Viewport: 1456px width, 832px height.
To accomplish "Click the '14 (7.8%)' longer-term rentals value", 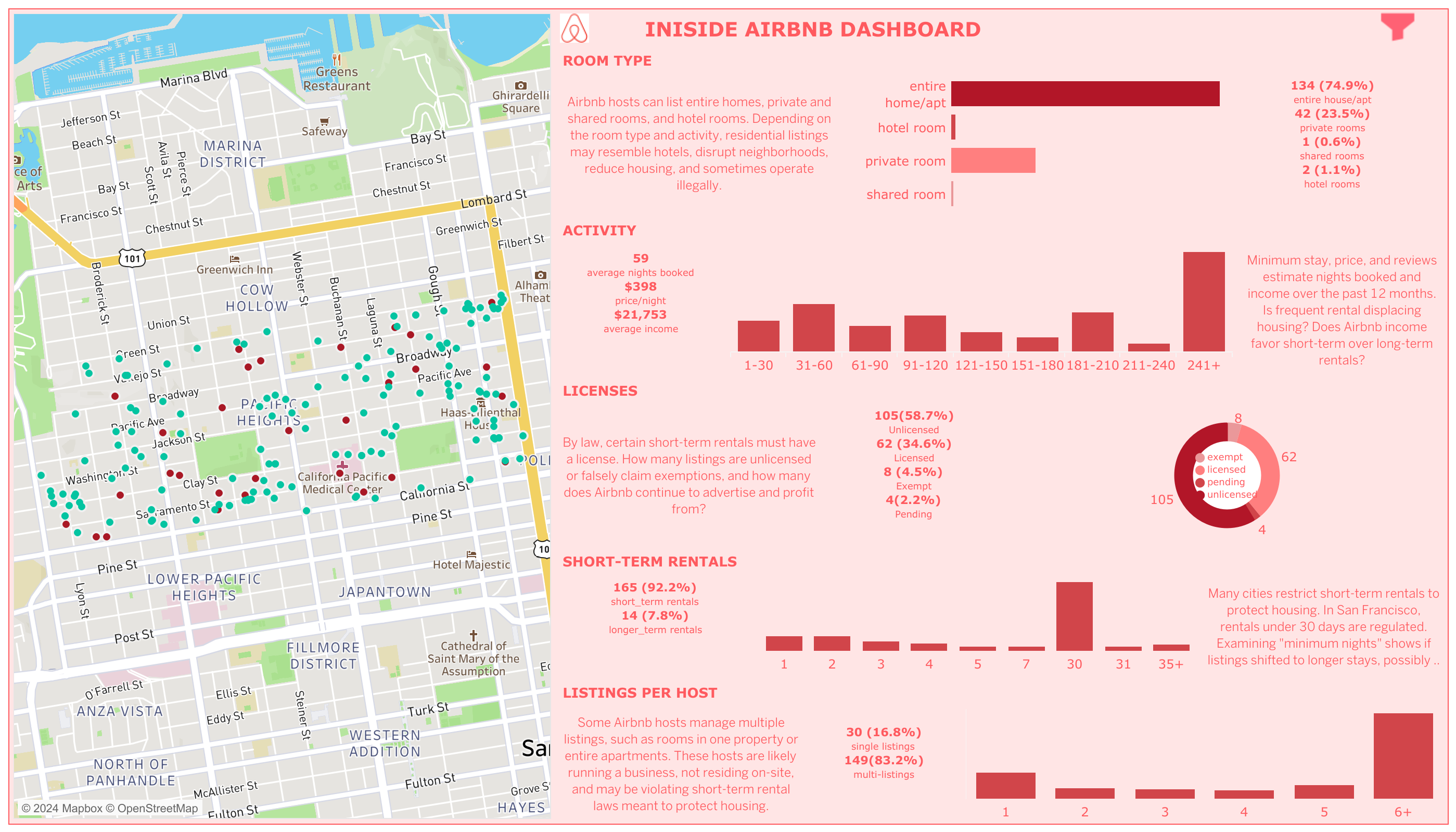I will pyautogui.click(x=654, y=615).
